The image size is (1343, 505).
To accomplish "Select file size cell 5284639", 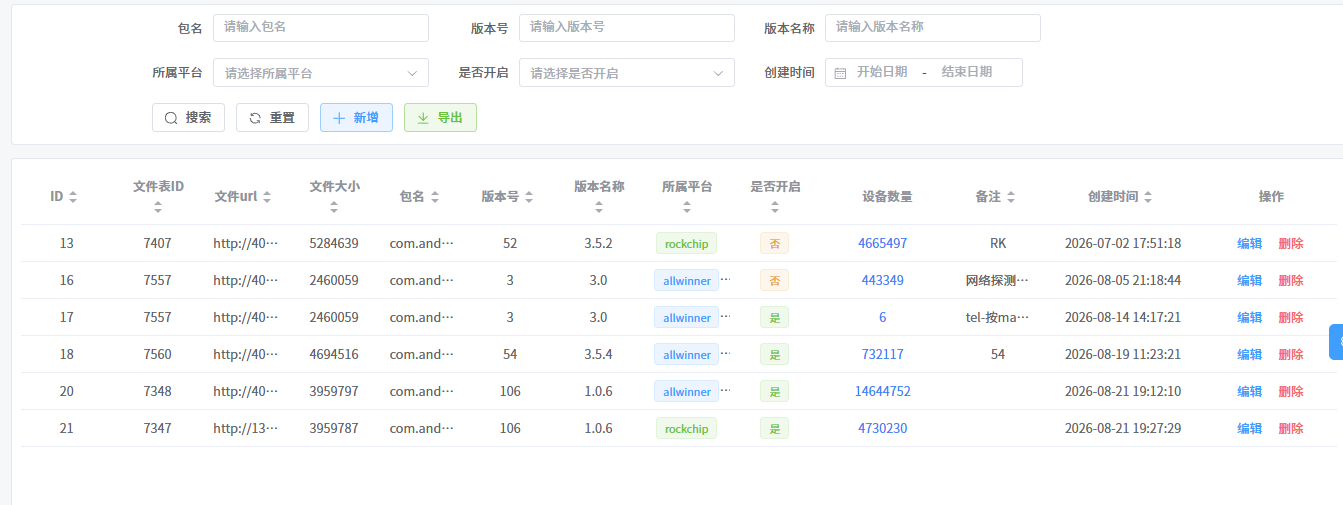I will tap(334, 243).
